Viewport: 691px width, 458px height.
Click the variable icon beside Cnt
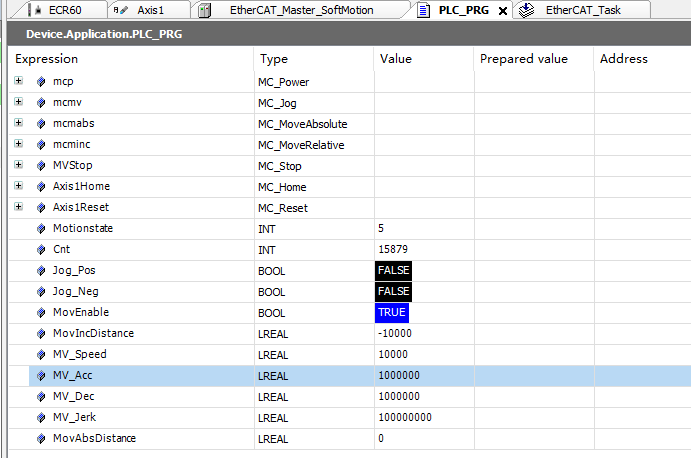[x=41, y=249]
